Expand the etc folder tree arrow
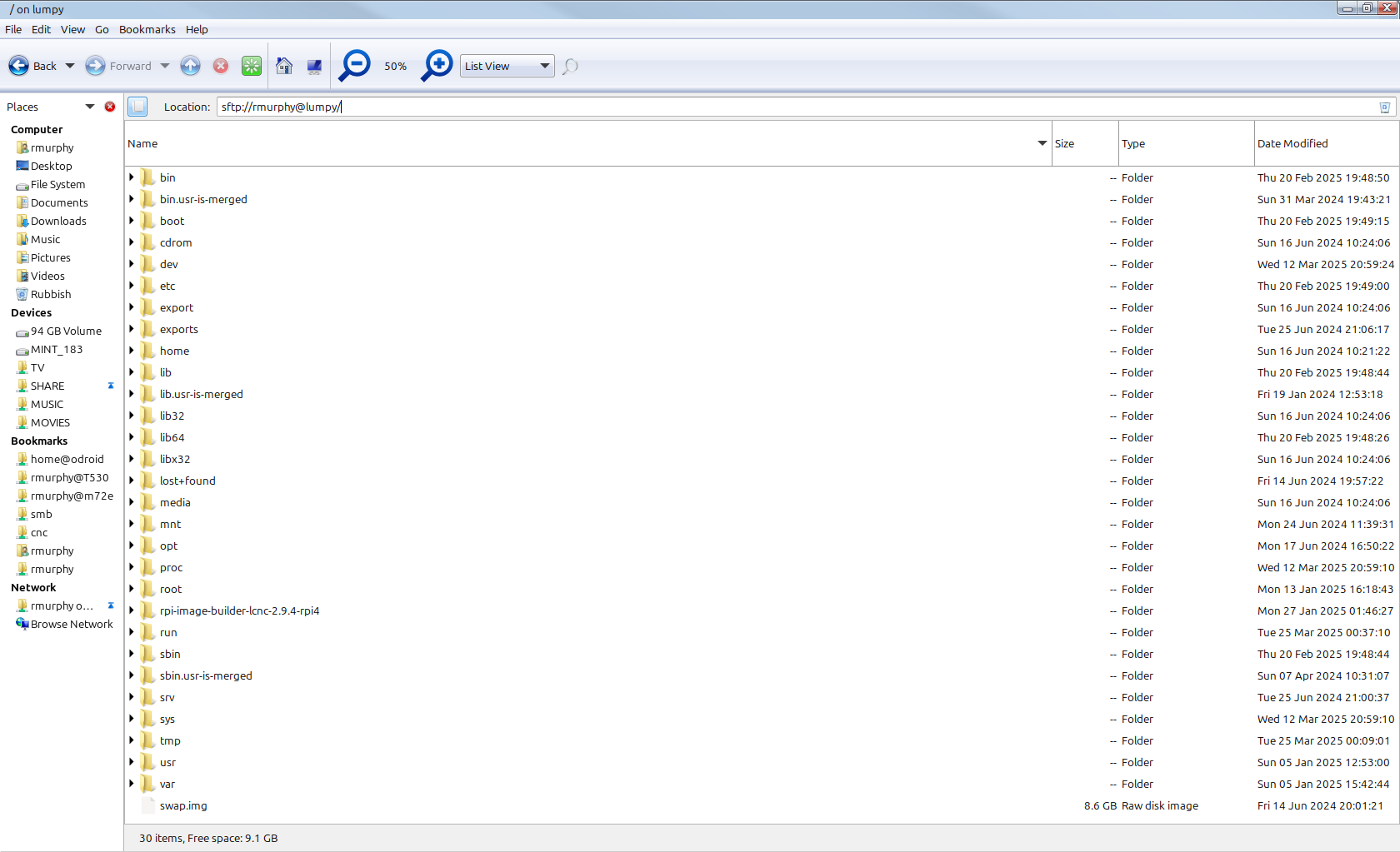 click(132, 286)
